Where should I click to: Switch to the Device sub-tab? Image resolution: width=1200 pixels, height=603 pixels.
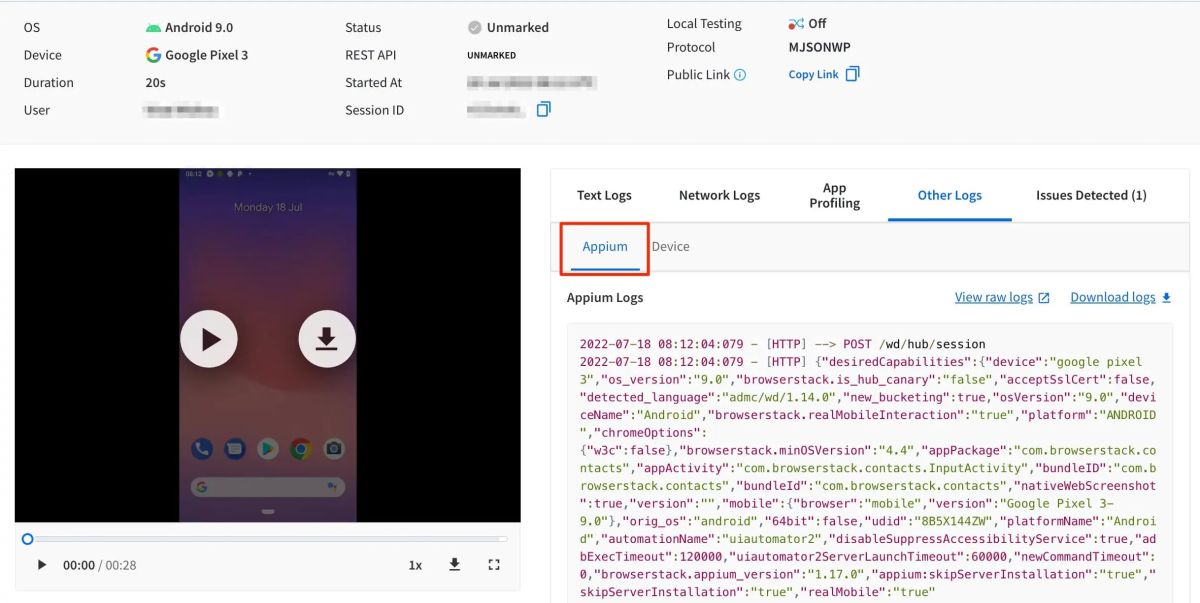(670, 246)
